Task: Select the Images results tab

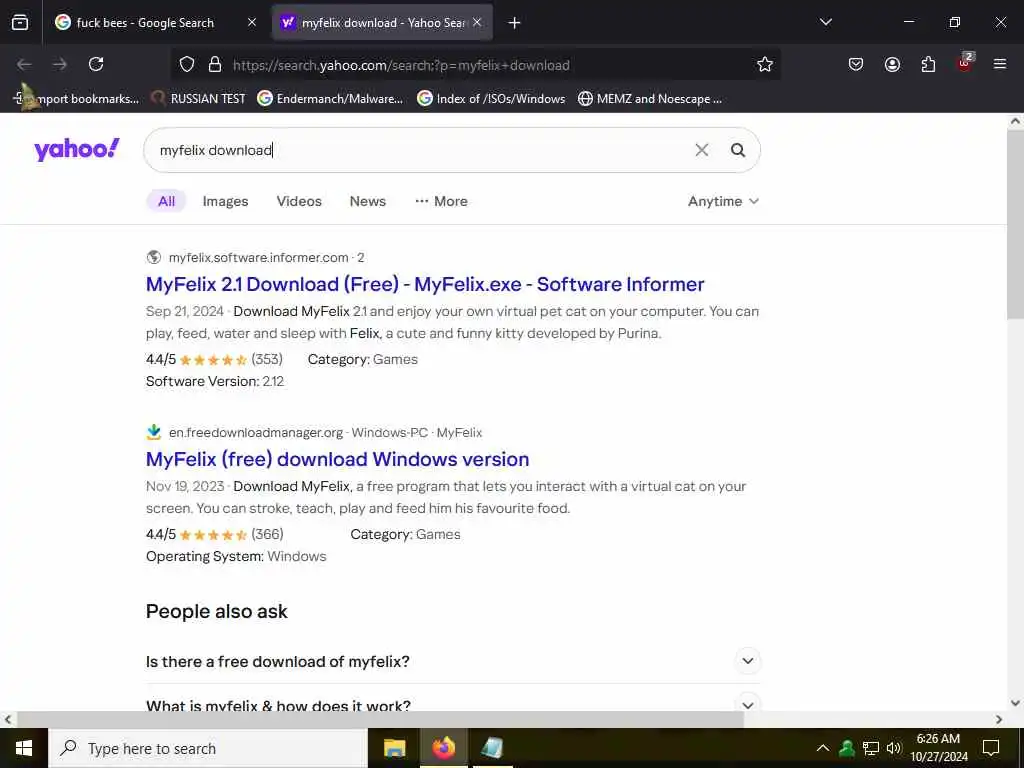Action: (x=225, y=201)
